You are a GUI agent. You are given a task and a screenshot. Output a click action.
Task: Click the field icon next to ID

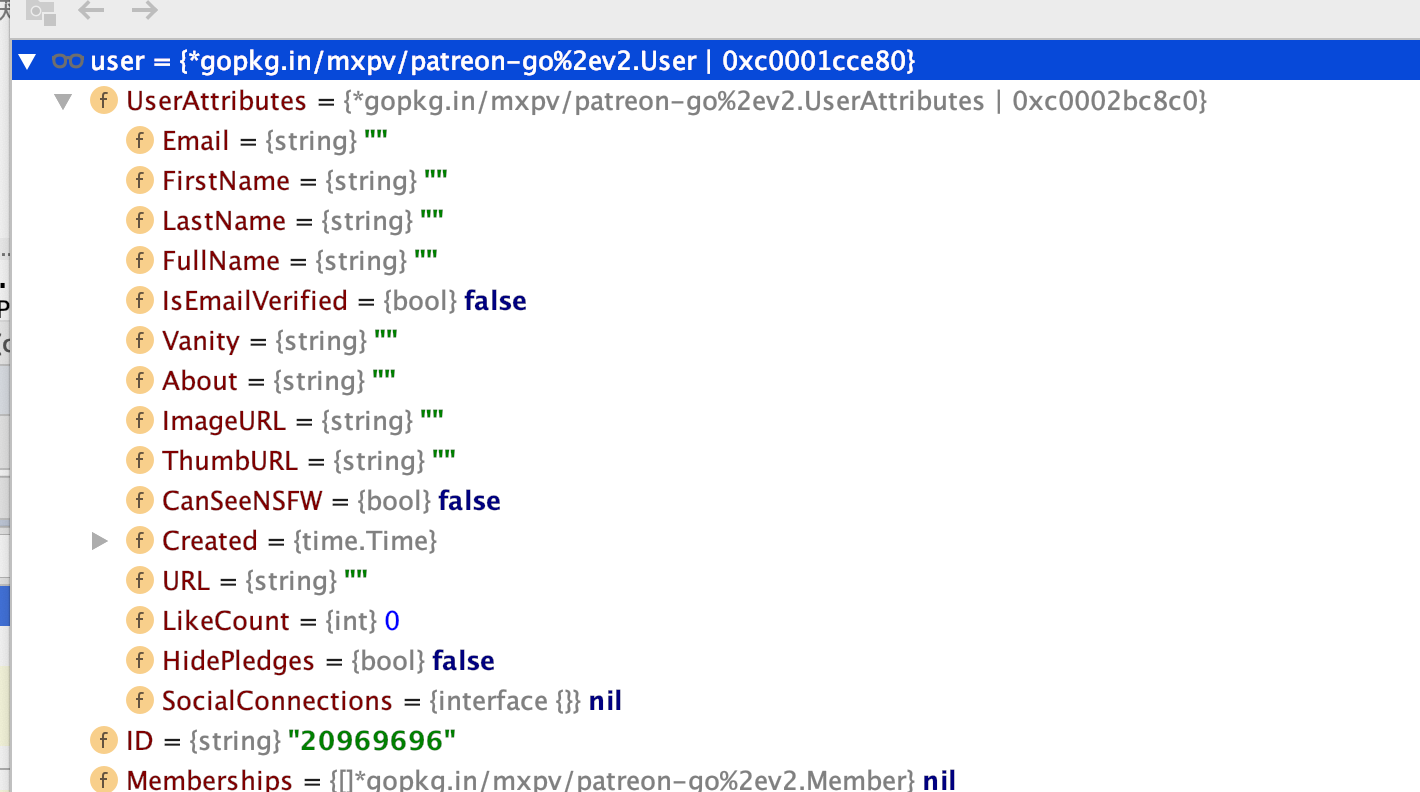coord(103,741)
